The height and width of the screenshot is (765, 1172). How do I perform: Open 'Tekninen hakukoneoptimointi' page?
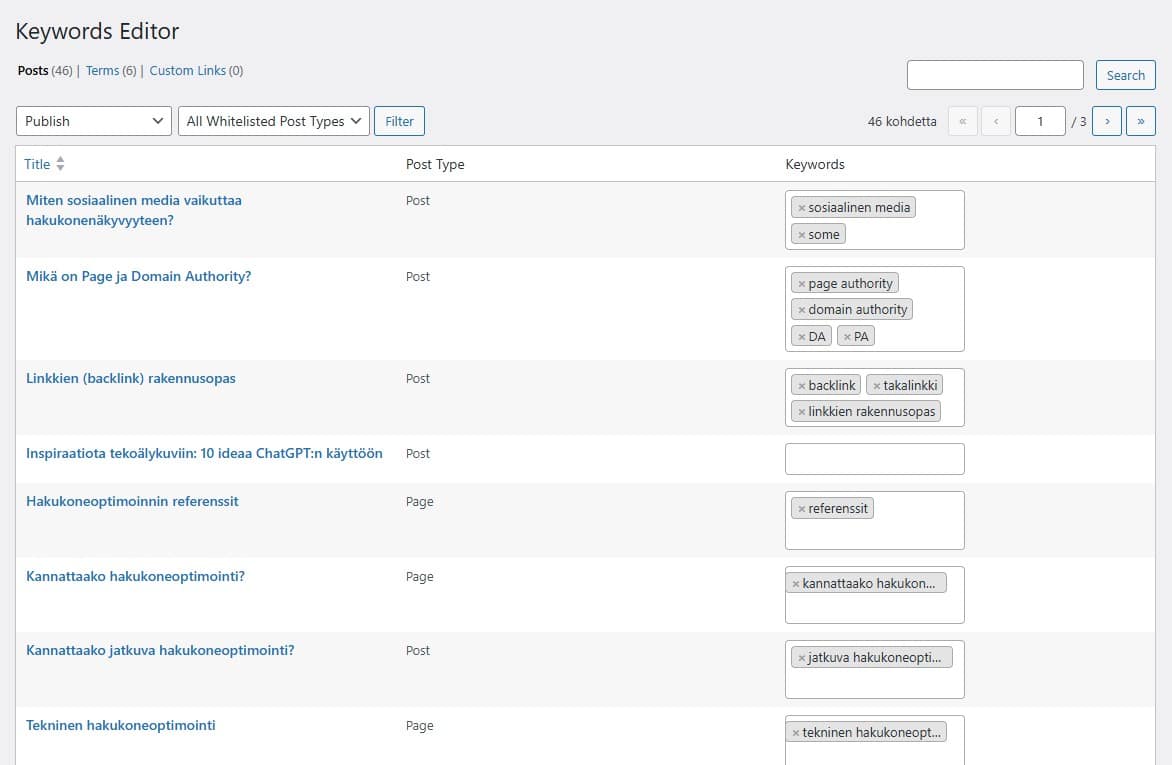(120, 725)
